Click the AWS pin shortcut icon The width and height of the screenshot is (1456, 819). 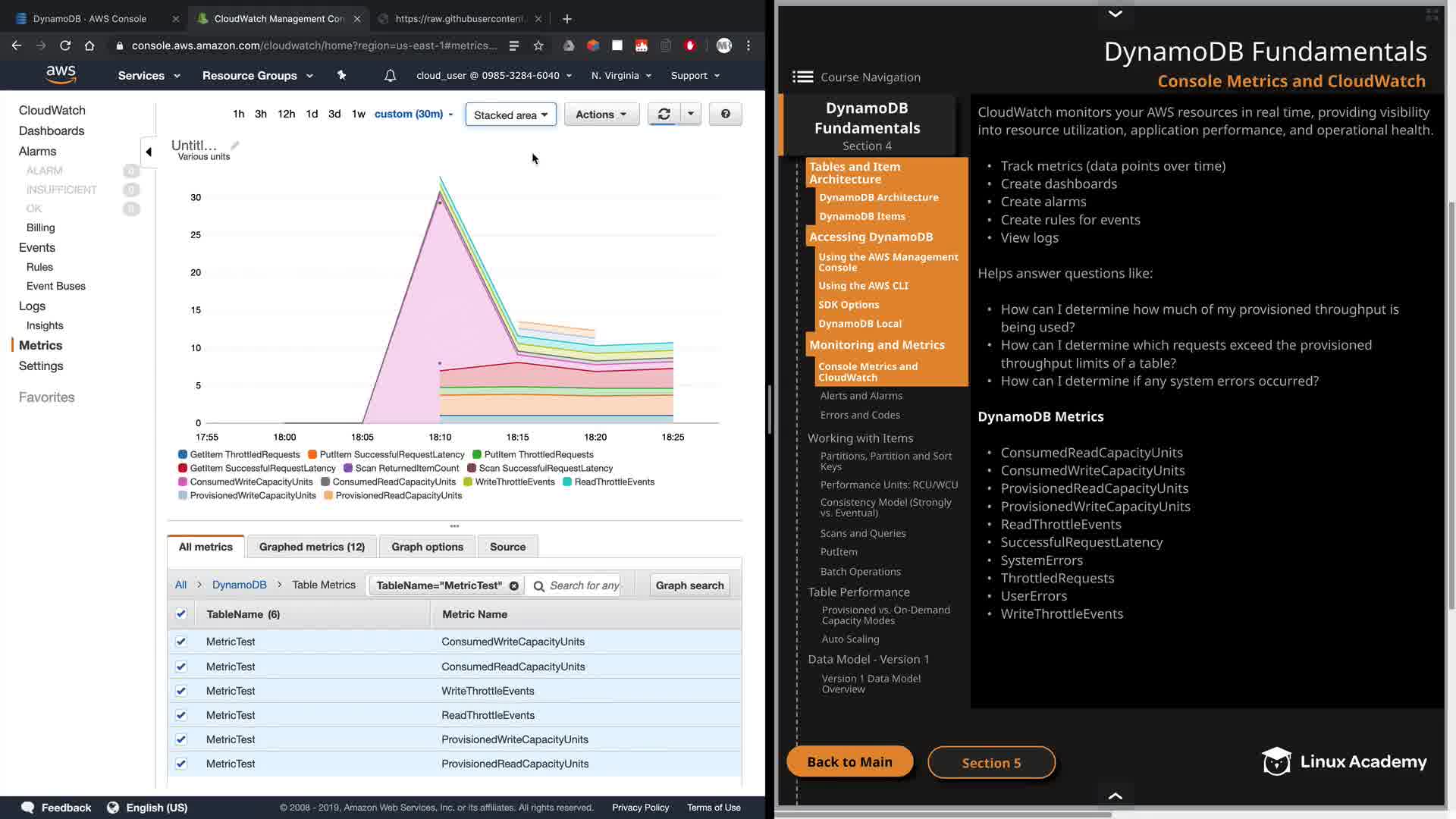[341, 76]
